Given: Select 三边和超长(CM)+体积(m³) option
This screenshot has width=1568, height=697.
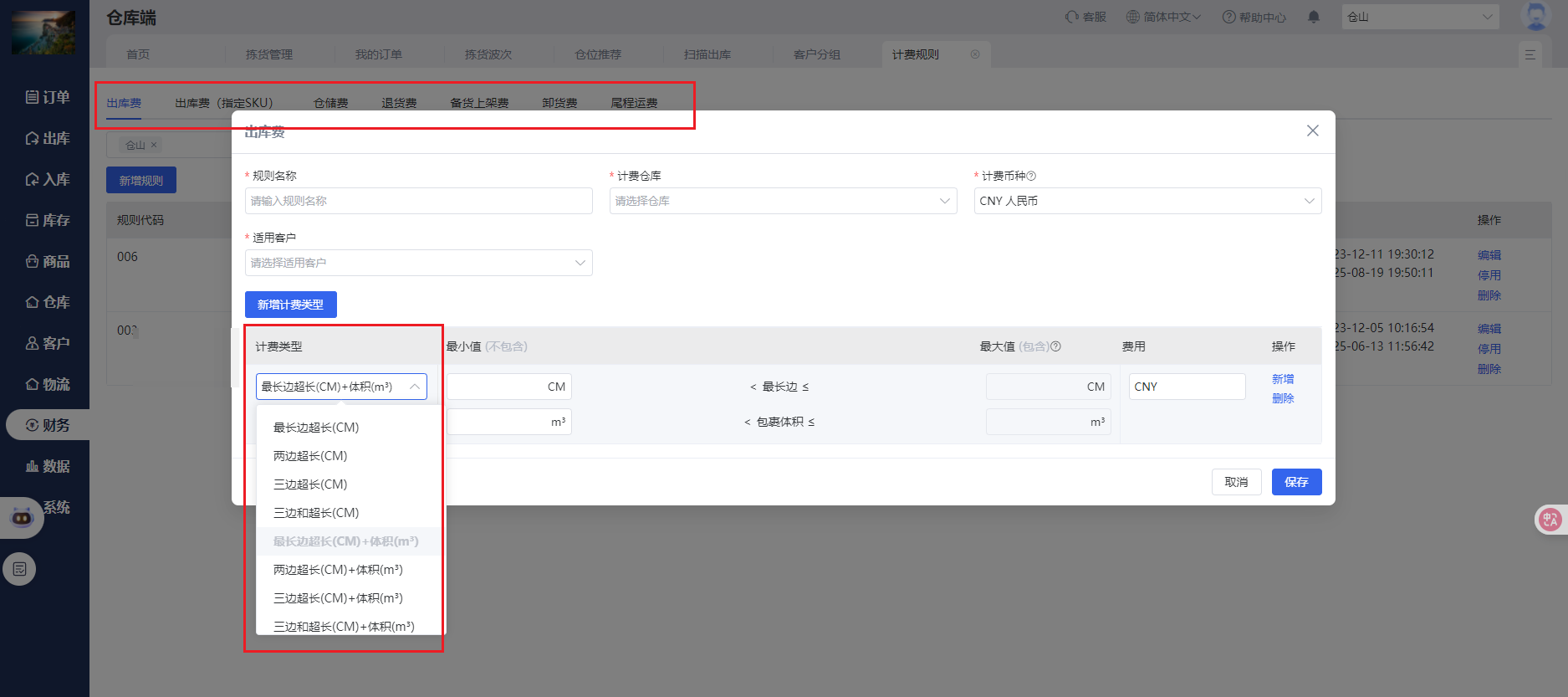Looking at the screenshot, I should click(x=350, y=626).
